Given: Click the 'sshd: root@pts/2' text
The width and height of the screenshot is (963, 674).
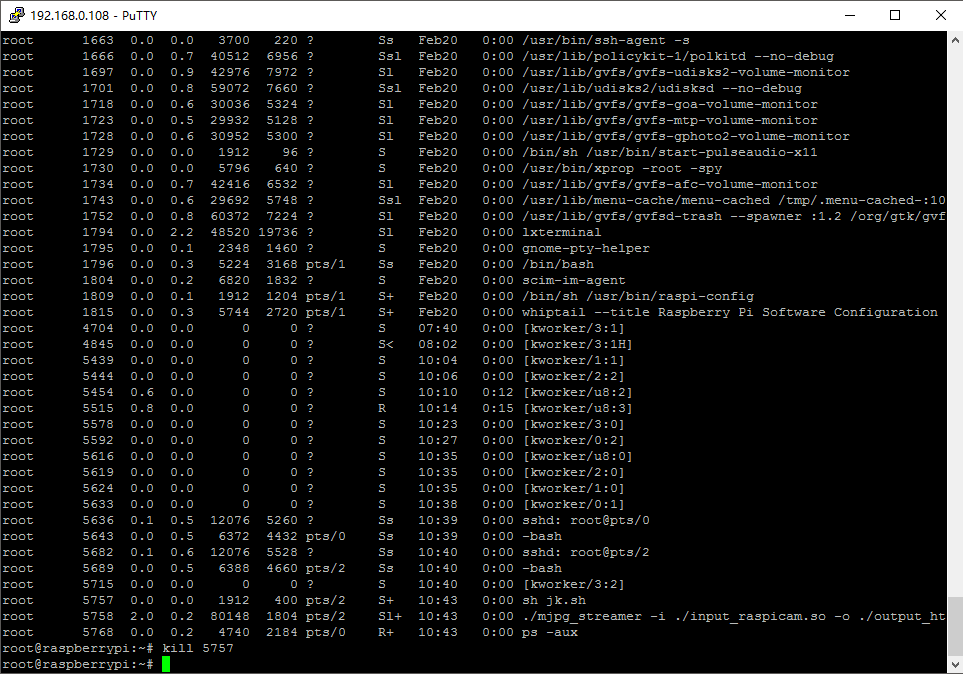Looking at the screenshot, I should 586,552.
